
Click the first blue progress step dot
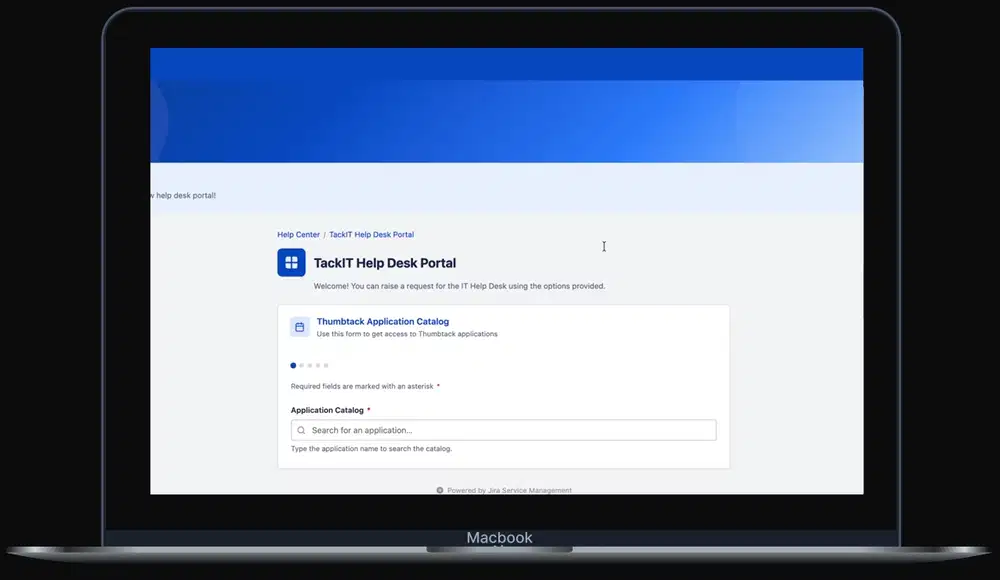click(293, 366)
